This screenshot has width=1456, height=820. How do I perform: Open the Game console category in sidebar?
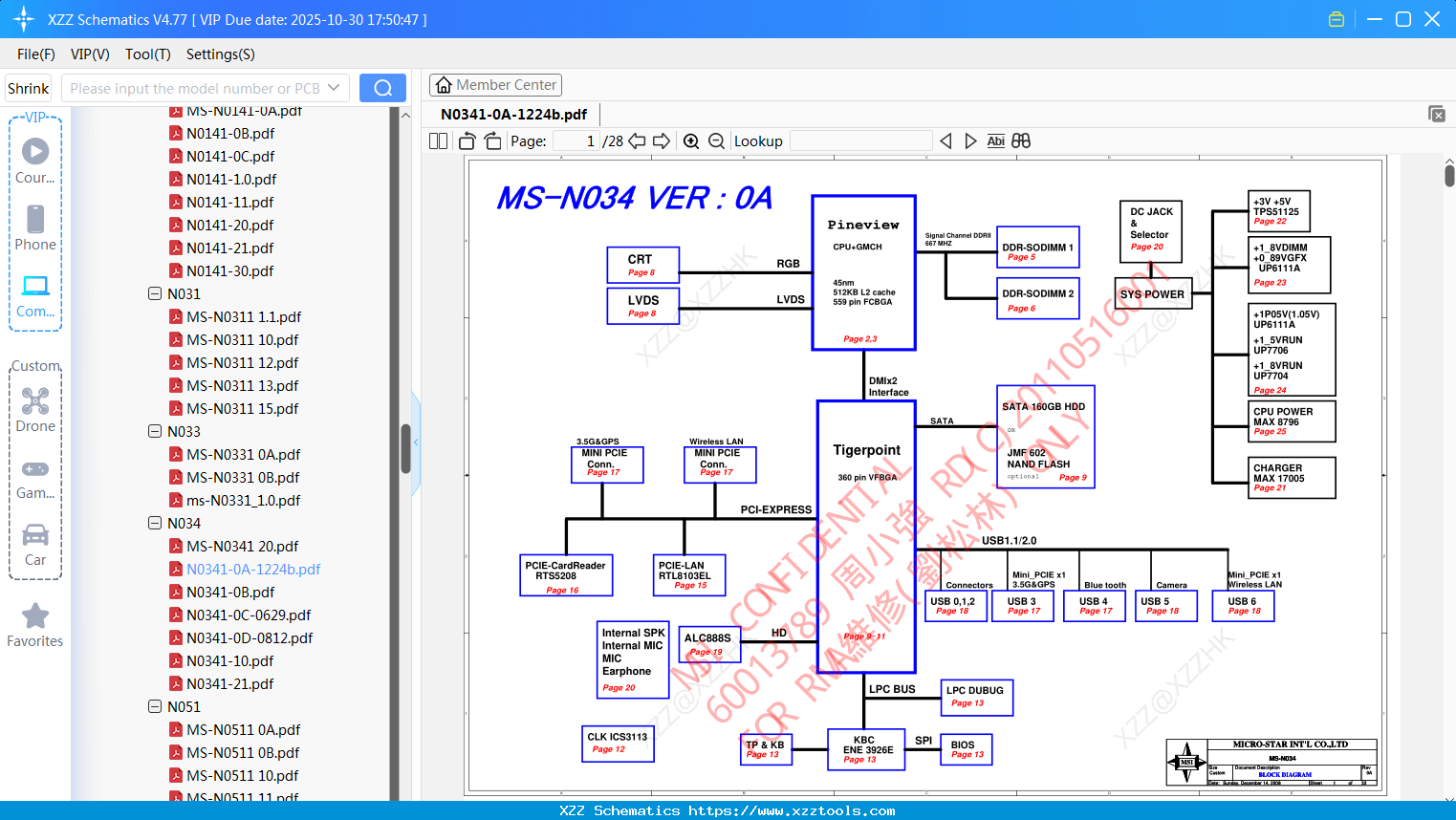[x=35, y=478]
